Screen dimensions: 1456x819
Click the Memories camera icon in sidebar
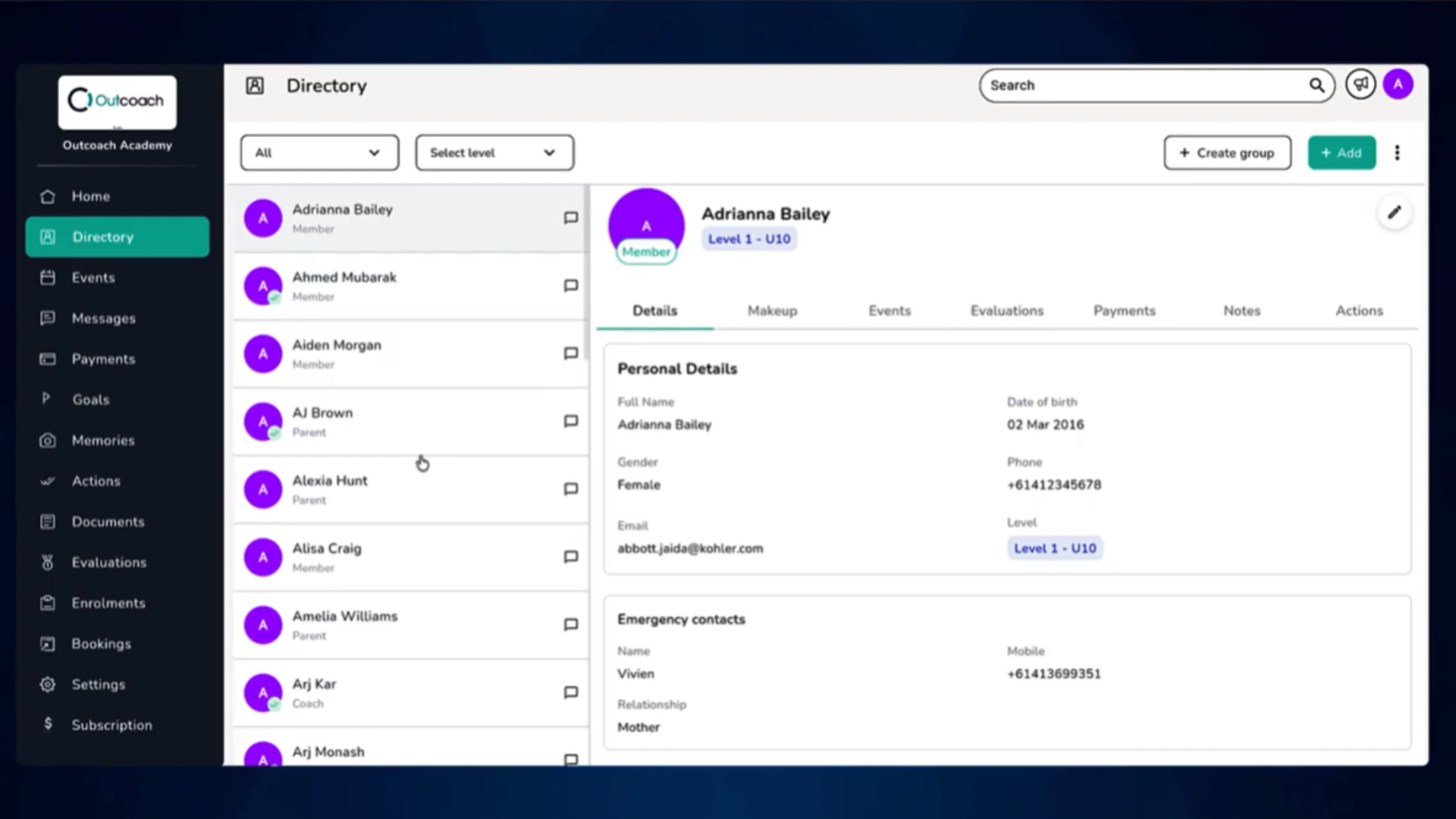[48, 440]
